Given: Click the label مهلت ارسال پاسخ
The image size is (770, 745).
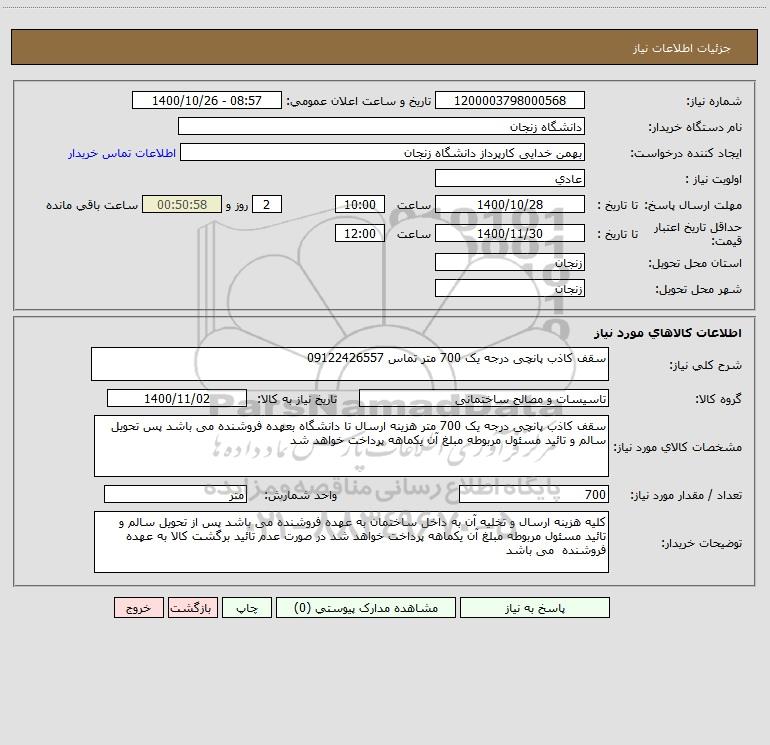Looking at the screenshot, I should coord(693,205).
